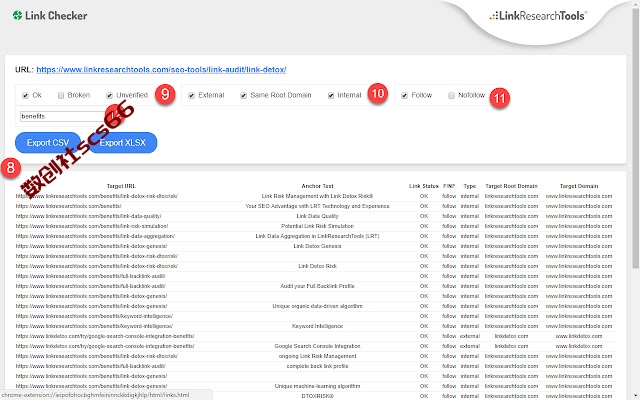Click the LinkResearchTools logo
This screenshot has width=640, height=400.
click(x=538, y=16)
